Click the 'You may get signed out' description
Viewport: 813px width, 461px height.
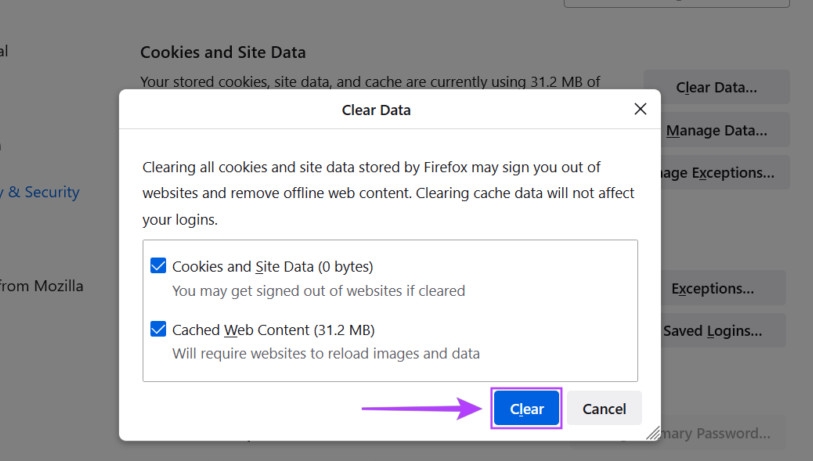[318, 291]
